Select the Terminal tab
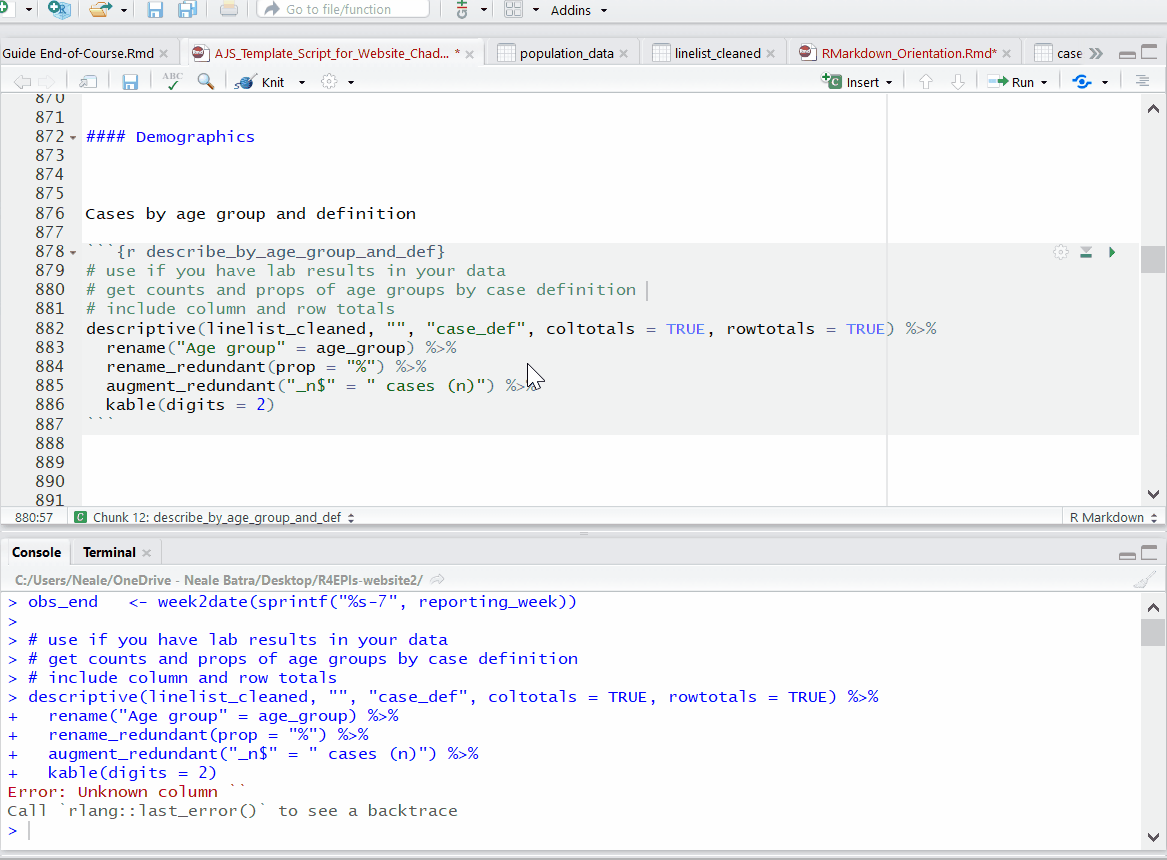The image size is (1167, 860). pyautogui.click(x=109, y=552)
